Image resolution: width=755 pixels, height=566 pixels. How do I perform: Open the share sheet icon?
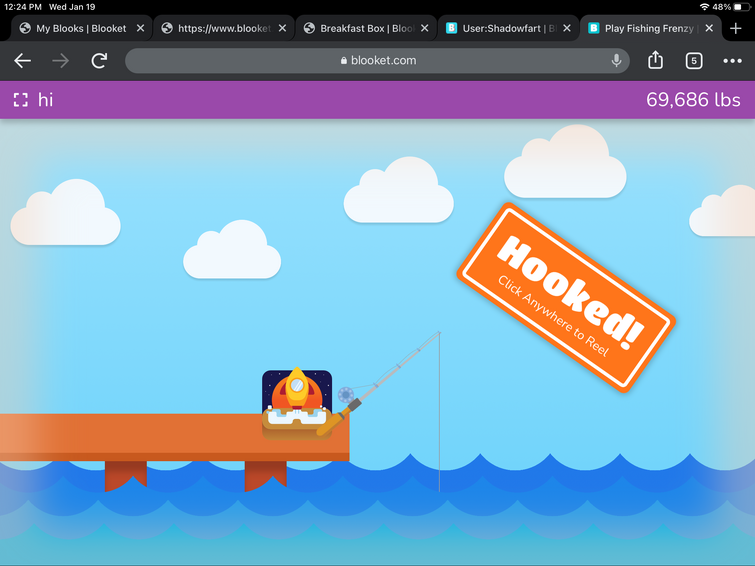pyautogui.click(x=655, y=60)
